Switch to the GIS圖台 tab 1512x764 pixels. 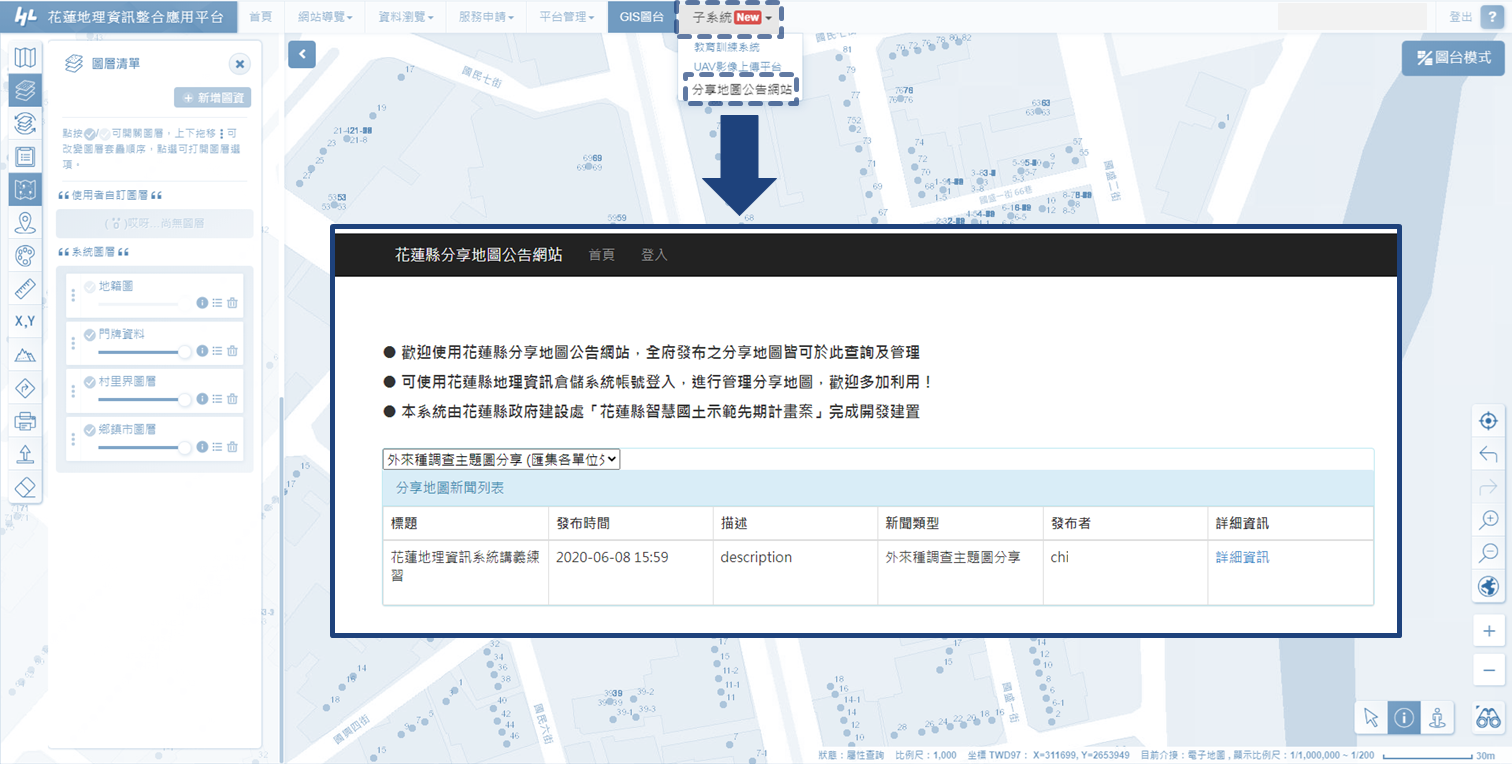(x=641, y=18)
